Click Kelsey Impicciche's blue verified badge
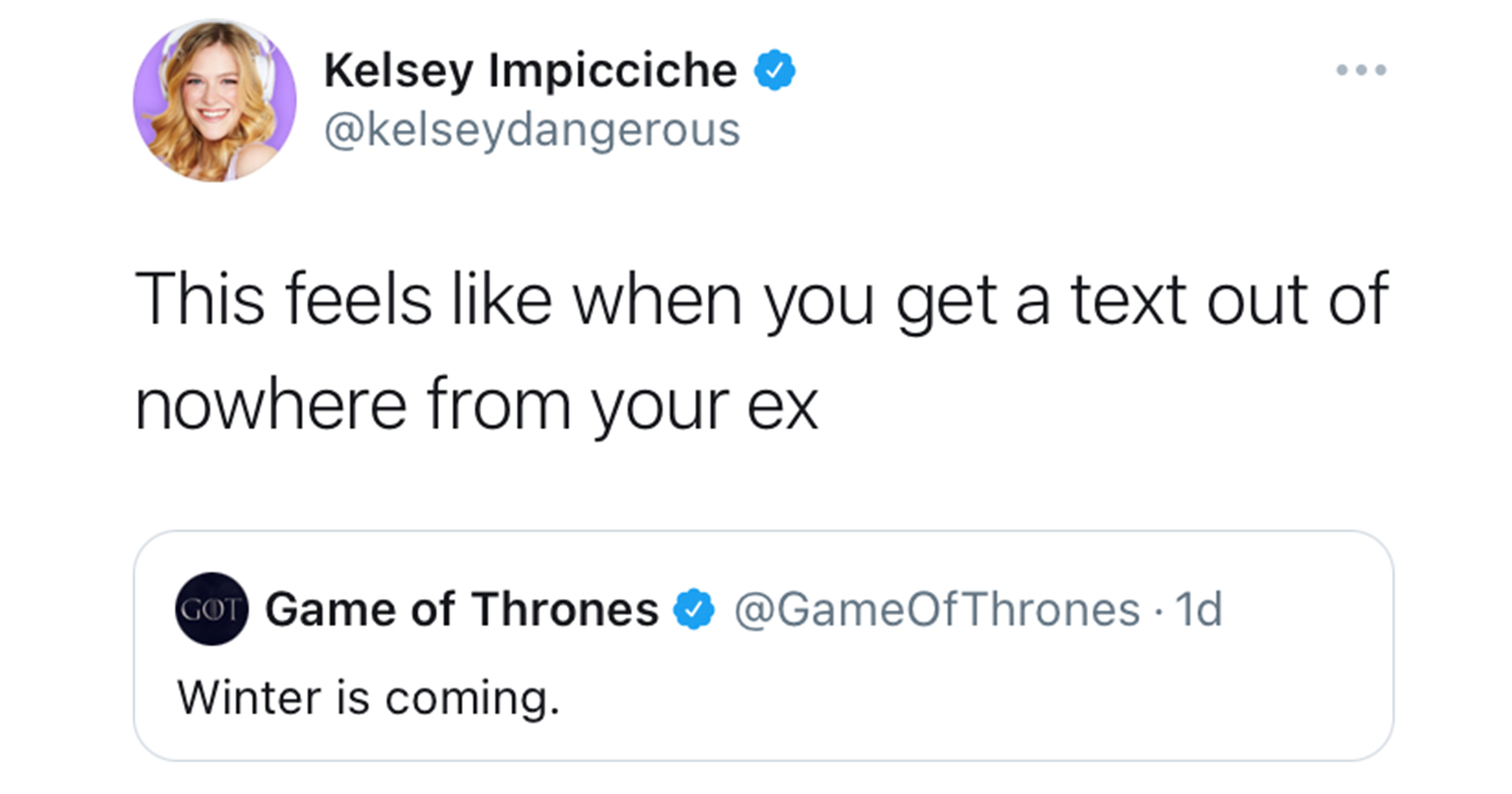This screenshot has width=1512, height=794. 775,70
